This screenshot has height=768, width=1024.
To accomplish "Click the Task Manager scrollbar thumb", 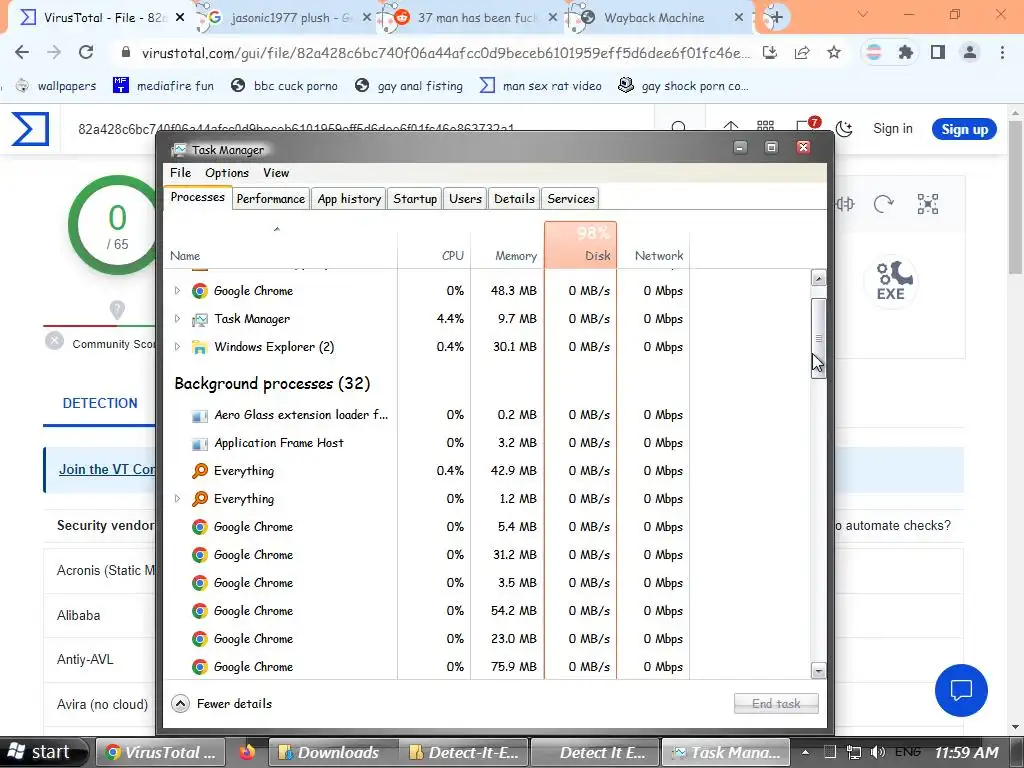I will (x=818, y=338).
